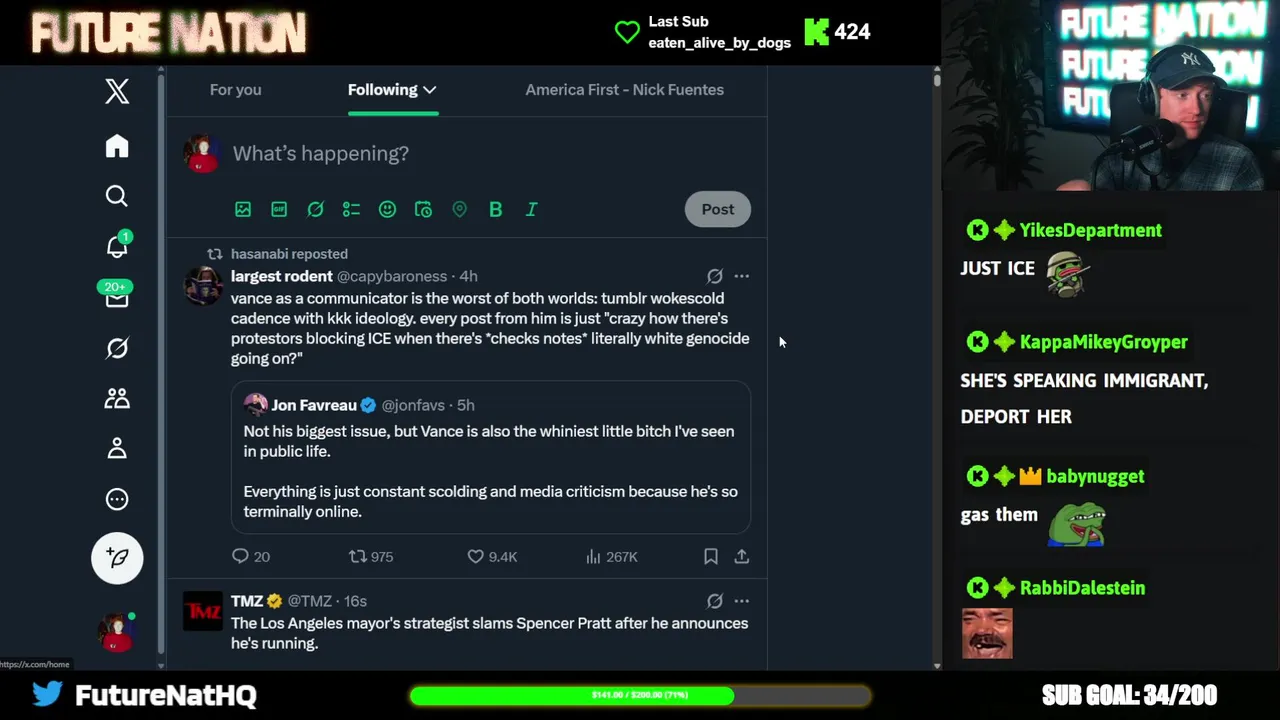Add image icon in post composer

(x=243, y=209)
